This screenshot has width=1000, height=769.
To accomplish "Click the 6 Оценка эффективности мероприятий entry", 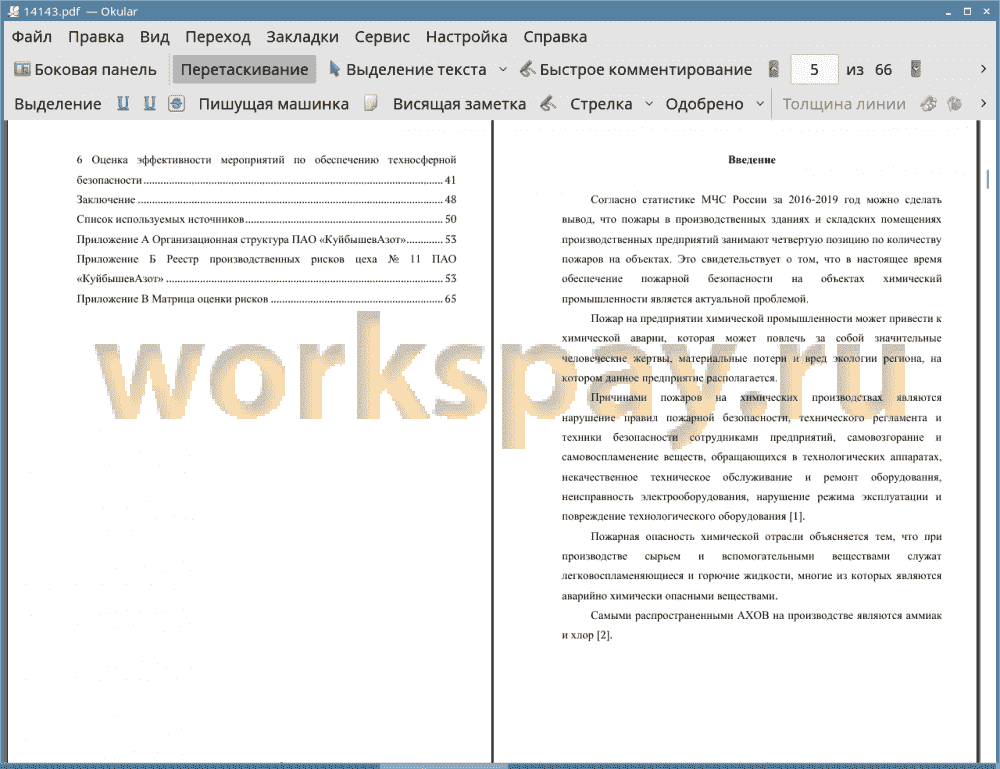I will click(x=266, y=170).
